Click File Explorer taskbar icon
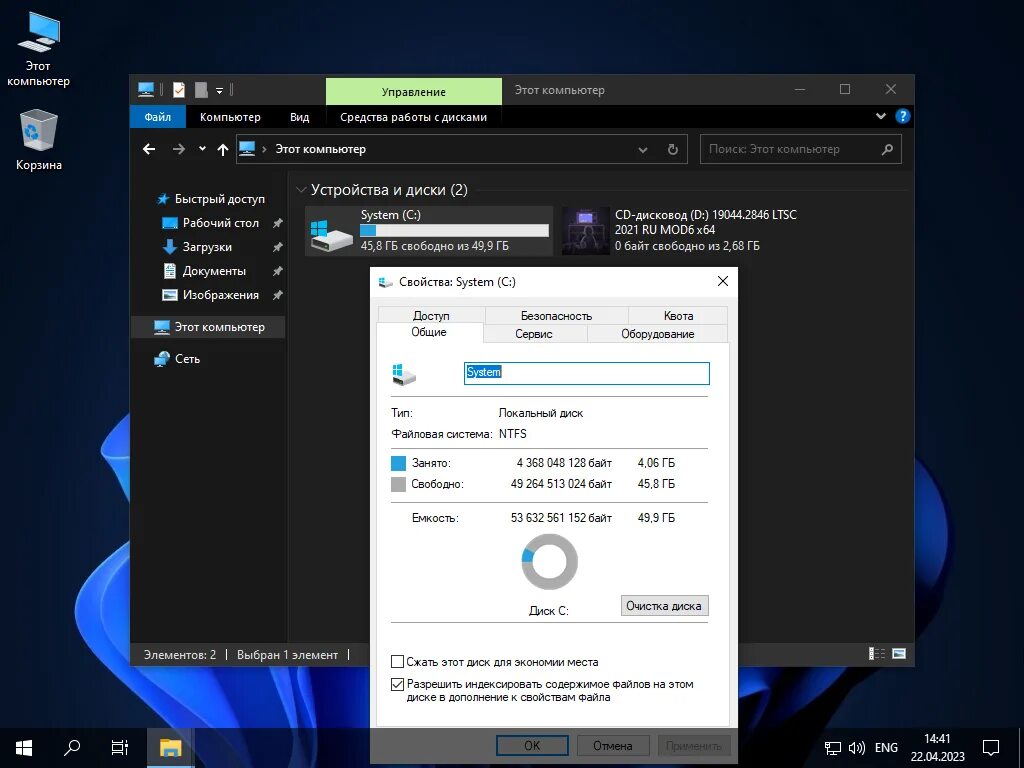1024x768 pixels. coord(170,748)
